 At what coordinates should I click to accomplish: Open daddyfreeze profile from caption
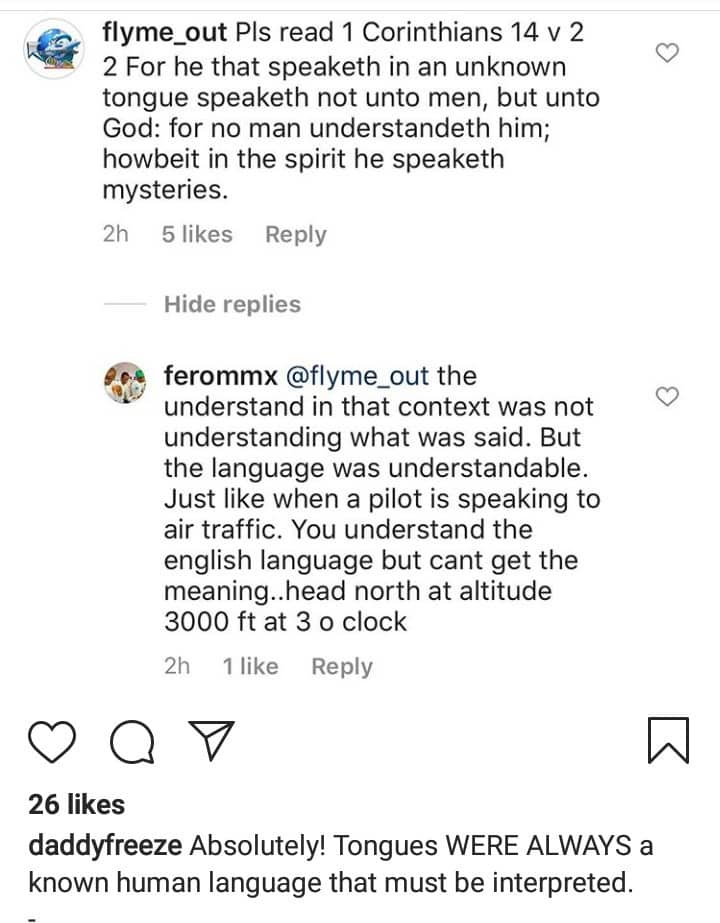[104, 847]
